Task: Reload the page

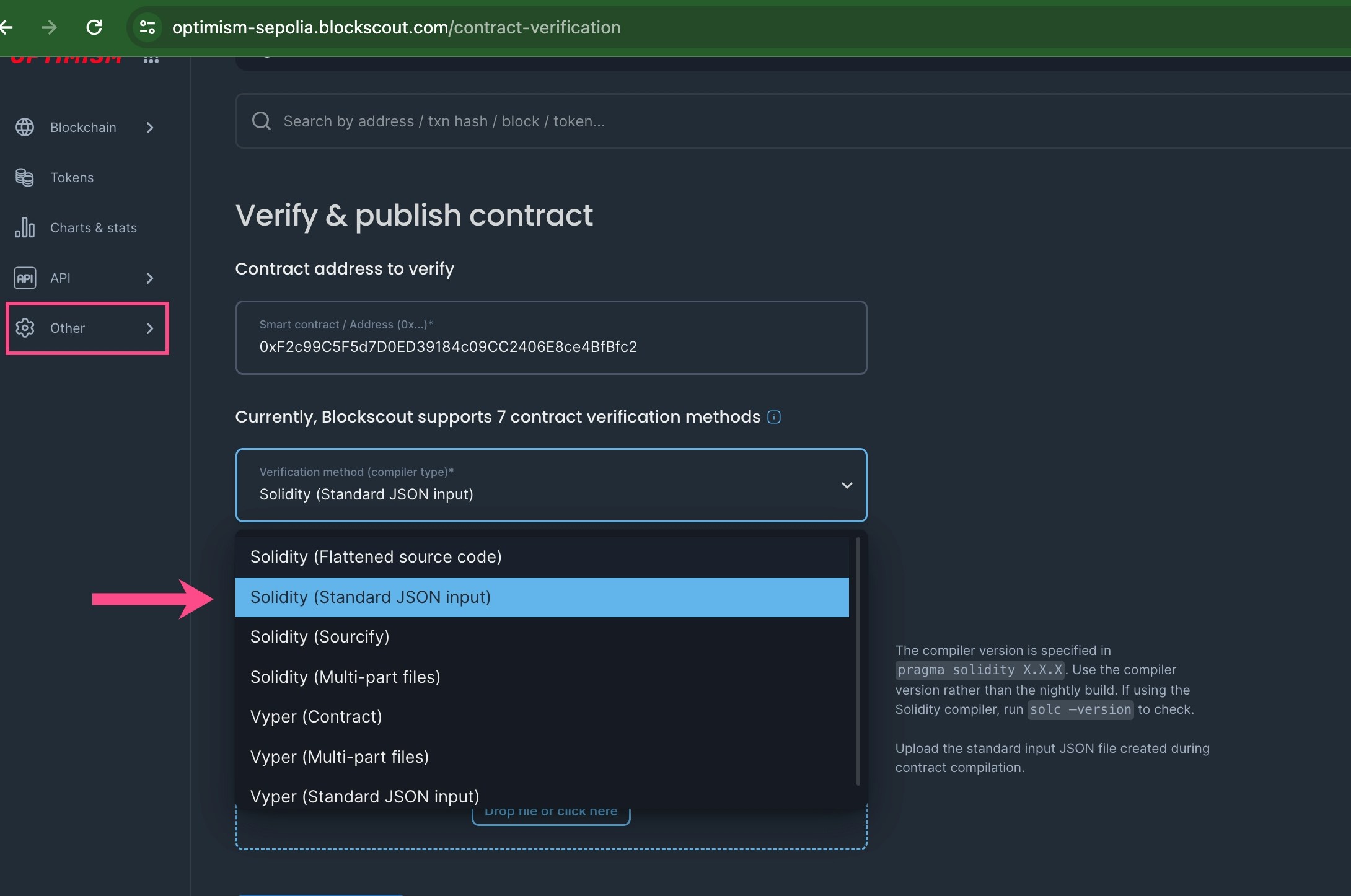Action: click(x=94, y=27)
